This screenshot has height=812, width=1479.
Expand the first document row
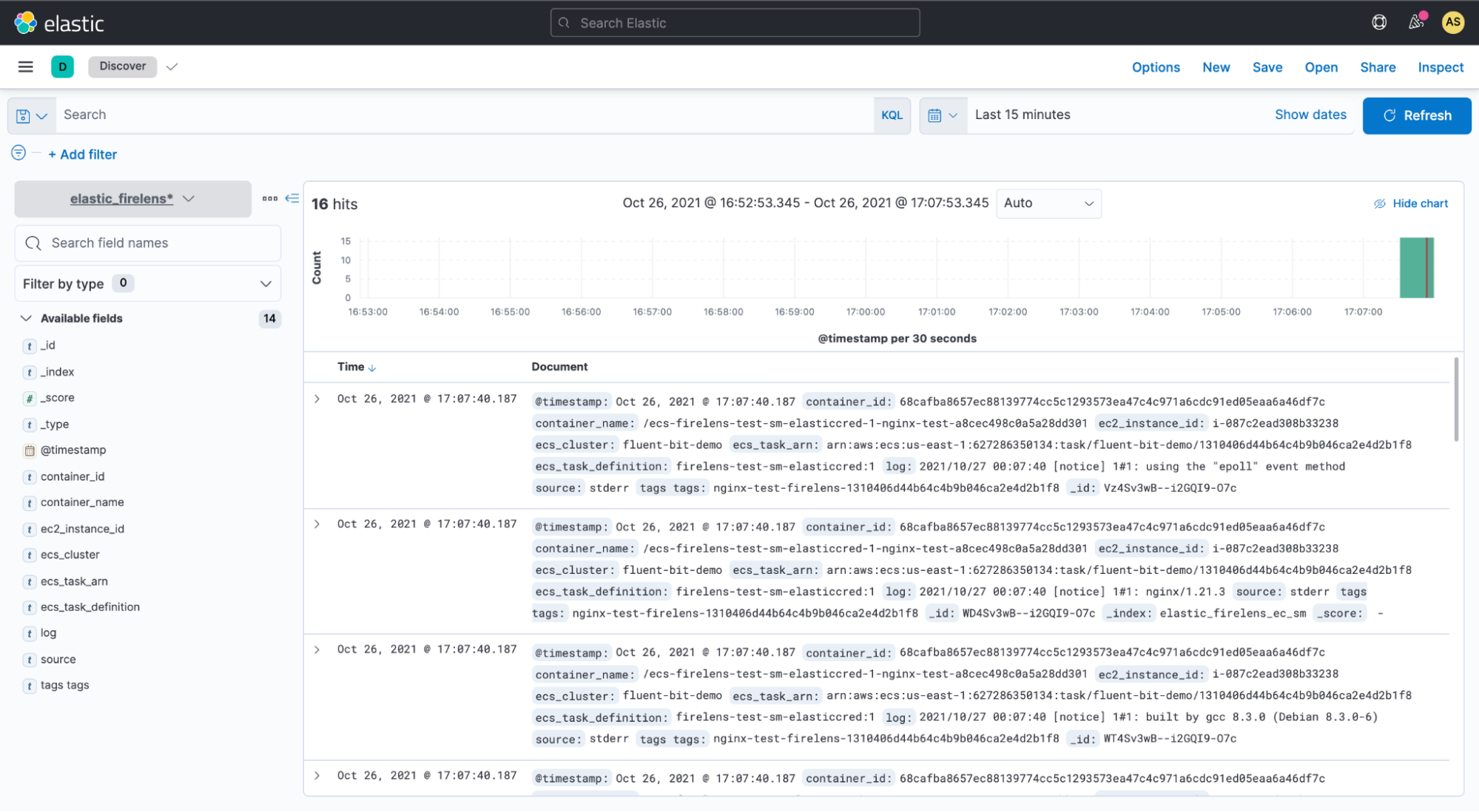pyautogui.click(x=317, y=399)
